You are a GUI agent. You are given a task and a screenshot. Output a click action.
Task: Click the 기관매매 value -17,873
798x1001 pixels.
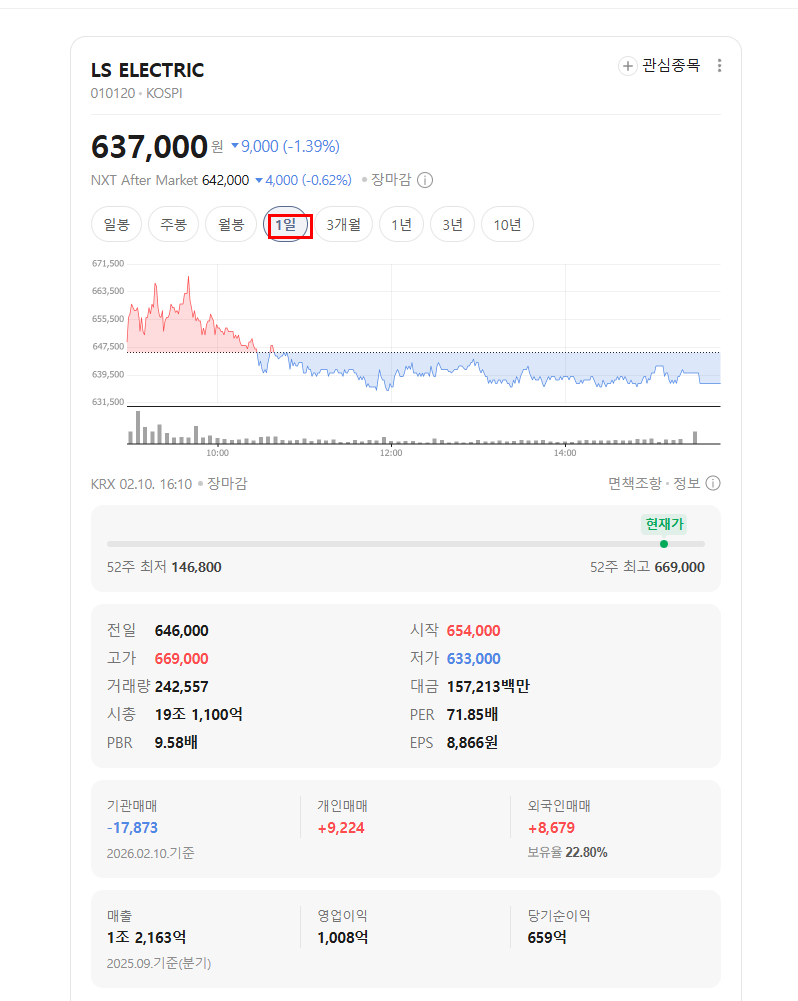(x=132, y=828)
